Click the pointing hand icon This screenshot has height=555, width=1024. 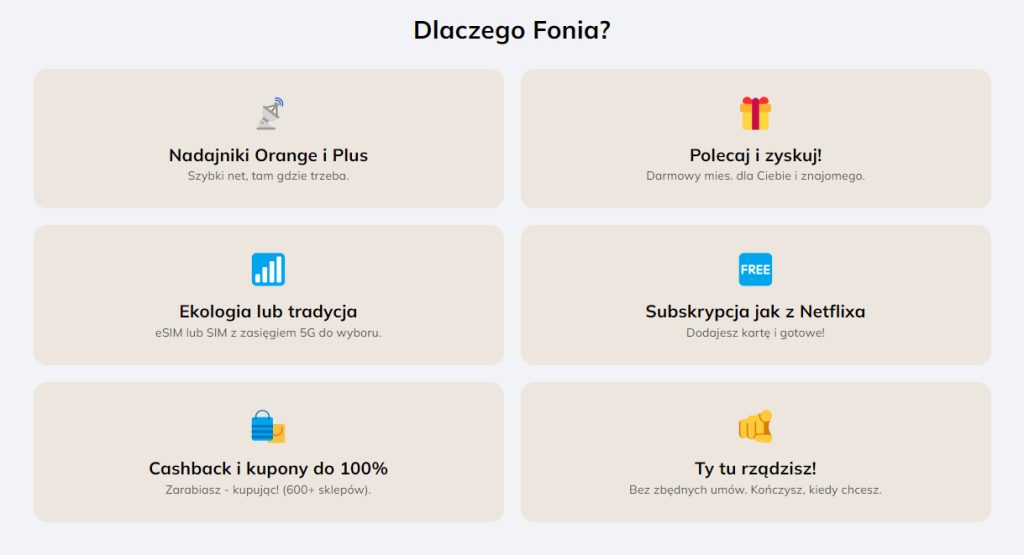click(755, 426)
